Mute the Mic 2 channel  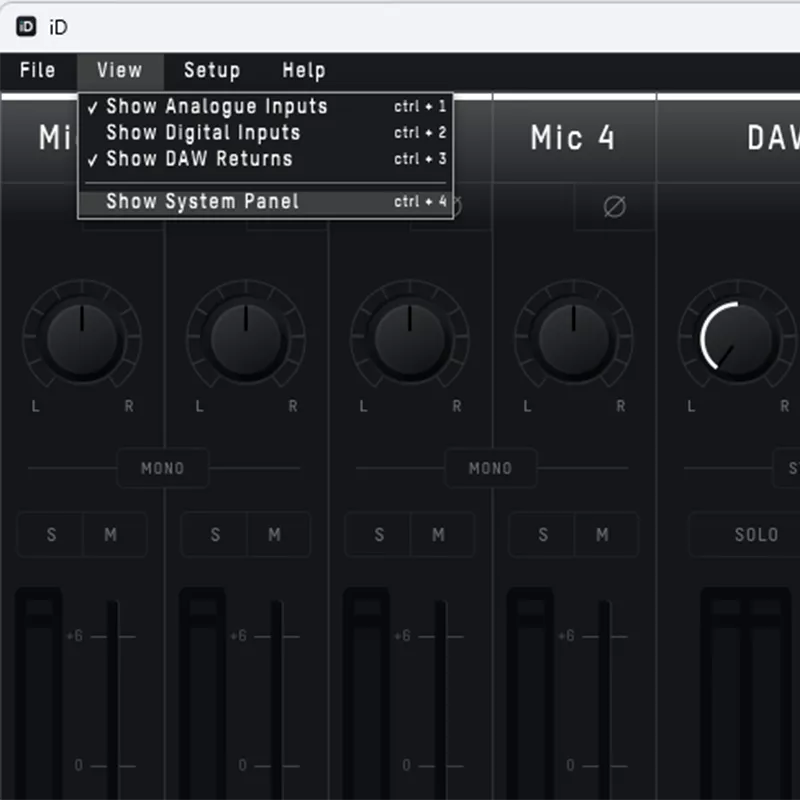coord(274,535)
